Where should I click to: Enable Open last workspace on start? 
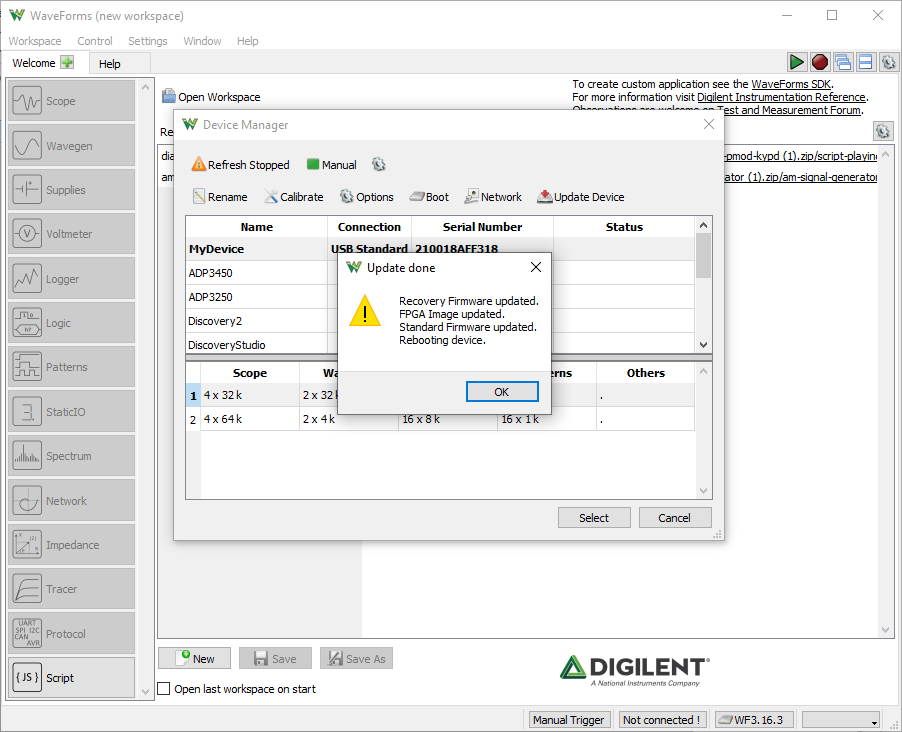[164, 689]
